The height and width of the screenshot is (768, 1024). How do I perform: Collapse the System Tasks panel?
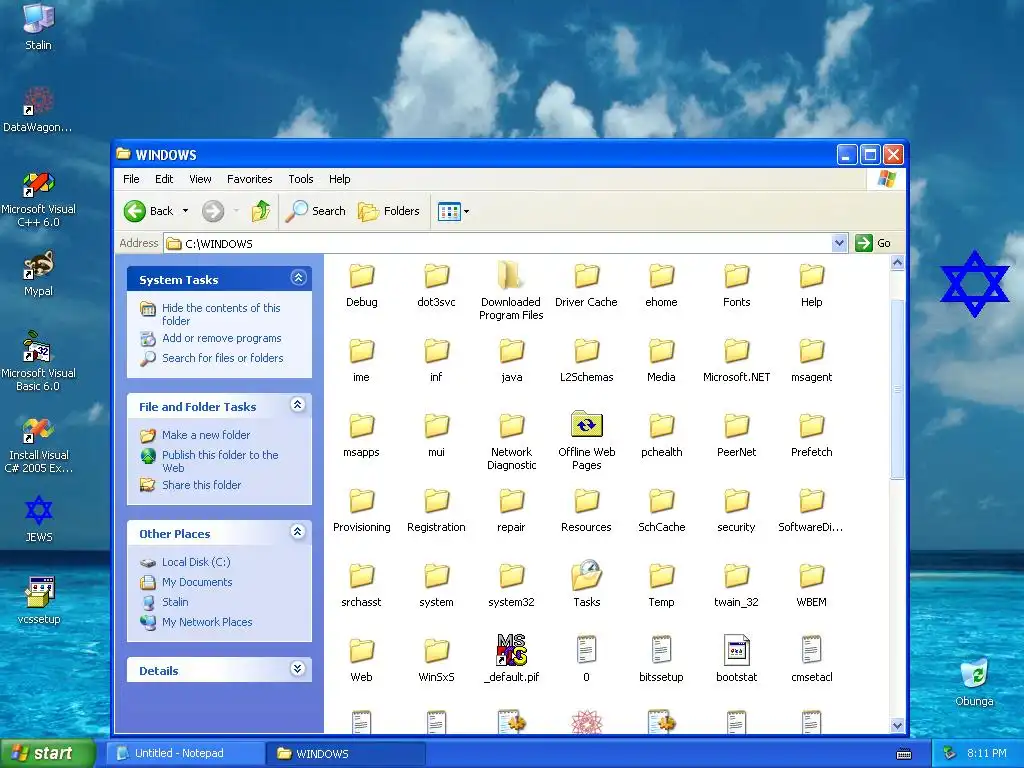point(298,278)
